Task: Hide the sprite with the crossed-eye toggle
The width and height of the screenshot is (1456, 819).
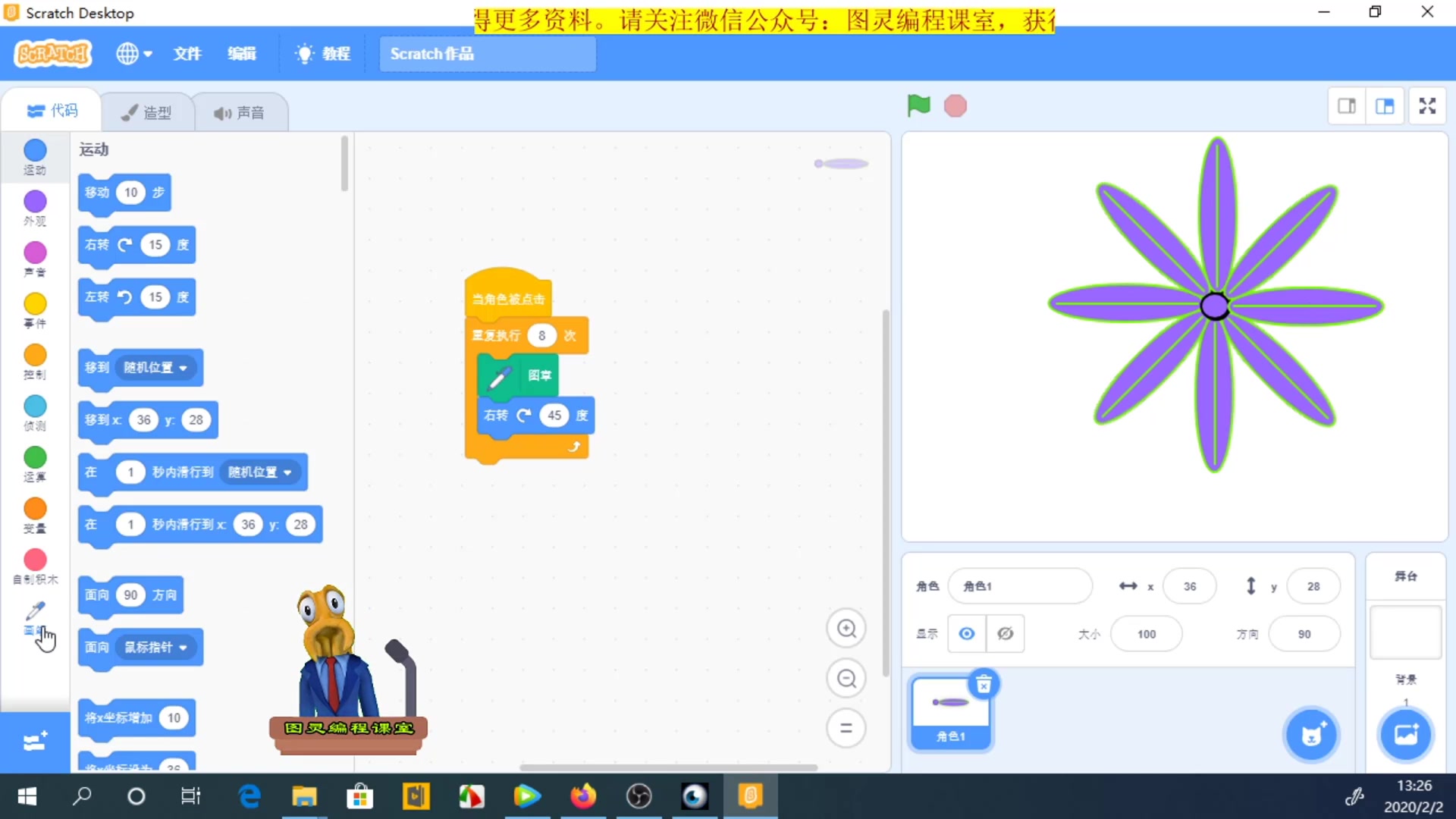Action: pos(1006,633)
